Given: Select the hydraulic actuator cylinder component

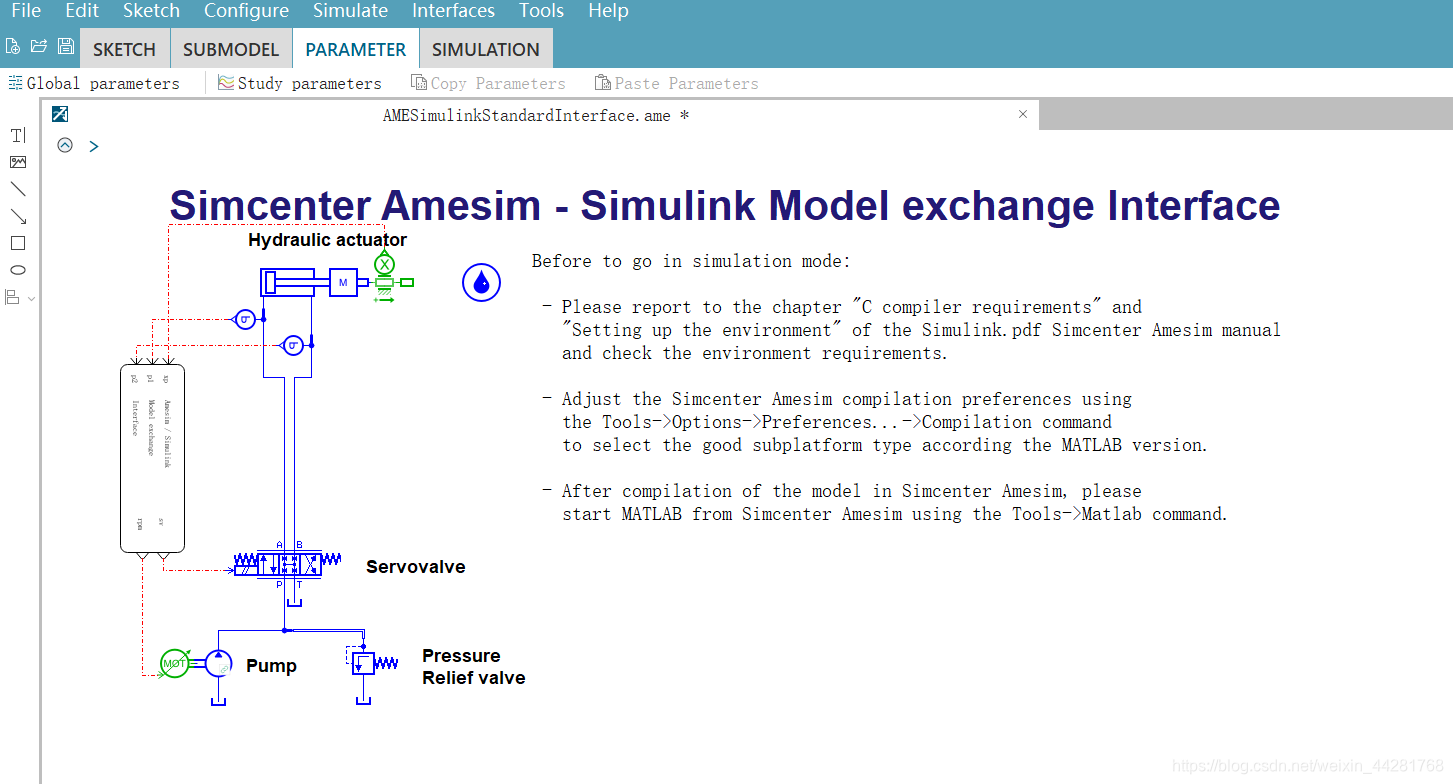Looking at the screenshot, I should click(x=288, y=282).
